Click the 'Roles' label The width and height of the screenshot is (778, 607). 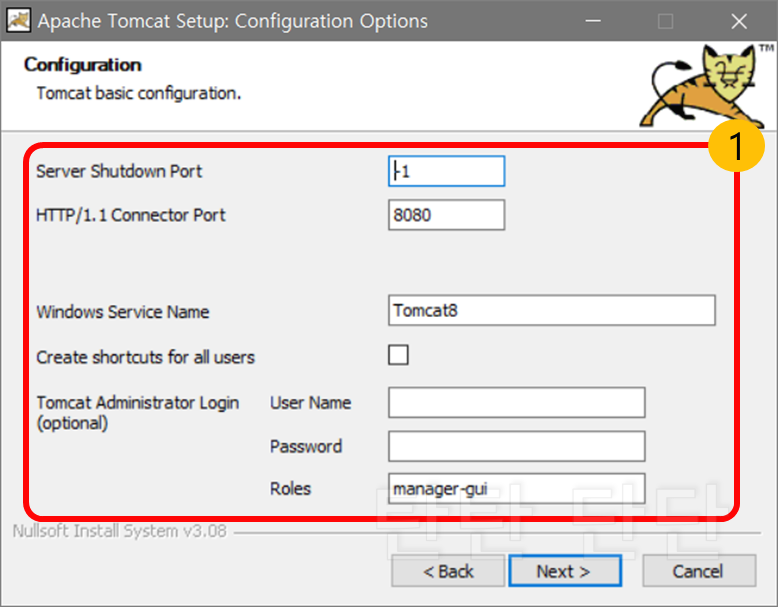click(x=290, y=488)
